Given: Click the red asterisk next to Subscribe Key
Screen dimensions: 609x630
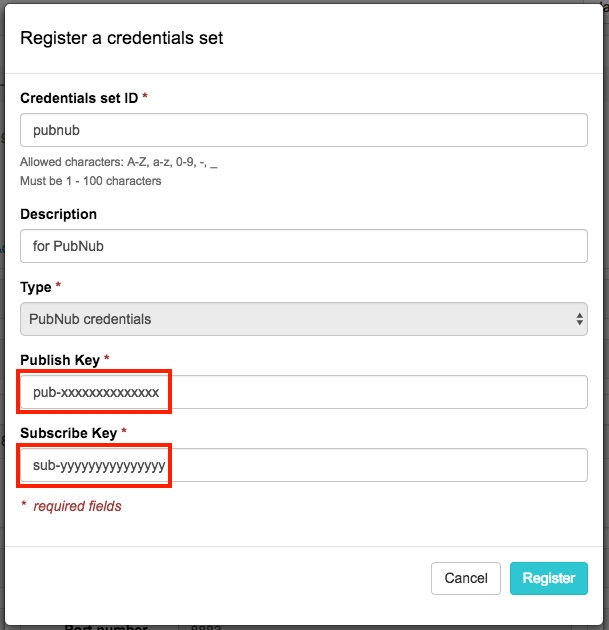Looking at the screenshot, I should [124, 433].
